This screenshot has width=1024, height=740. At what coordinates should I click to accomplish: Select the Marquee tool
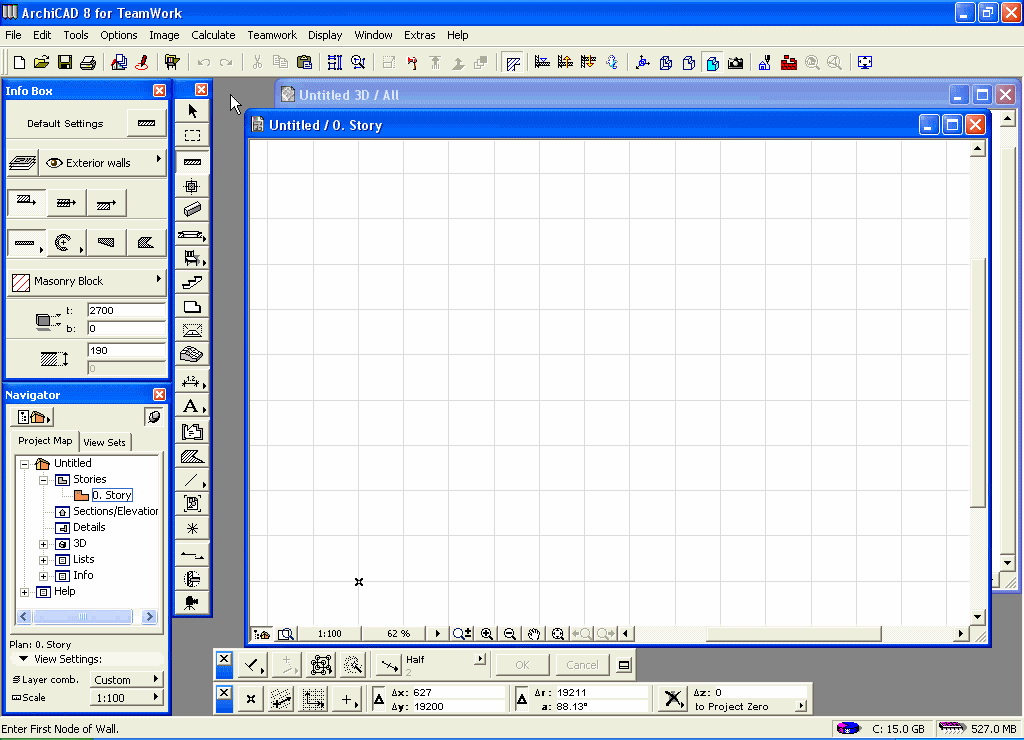point(193,136)
